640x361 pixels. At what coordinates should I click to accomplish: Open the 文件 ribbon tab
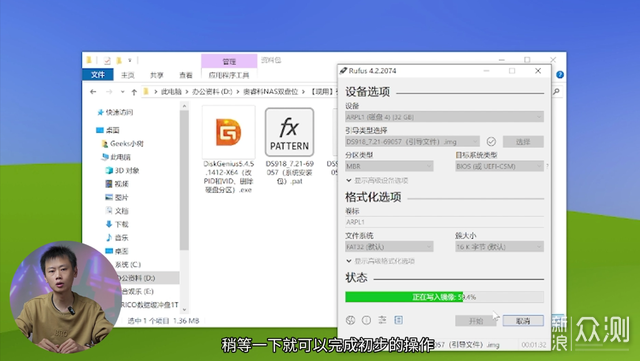98,75
